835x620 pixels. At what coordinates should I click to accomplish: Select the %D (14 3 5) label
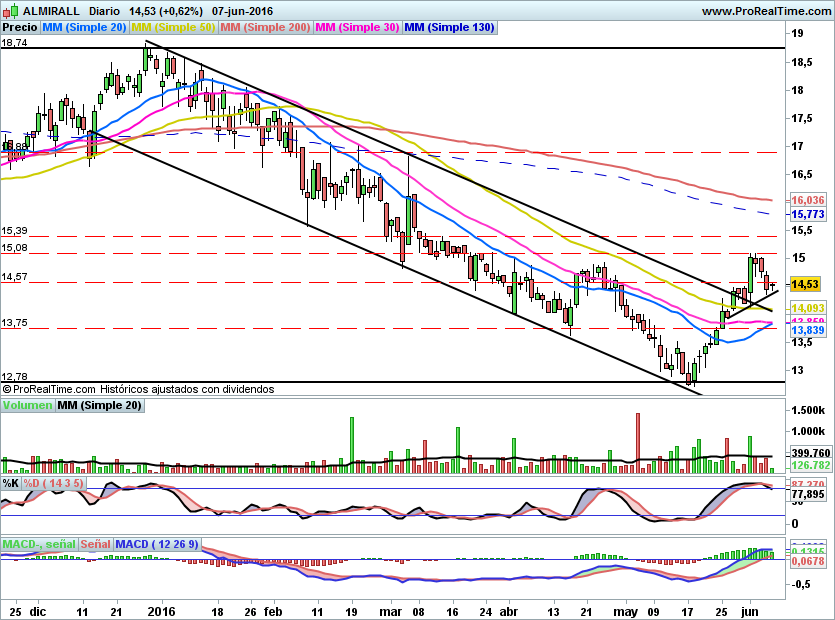54,483
